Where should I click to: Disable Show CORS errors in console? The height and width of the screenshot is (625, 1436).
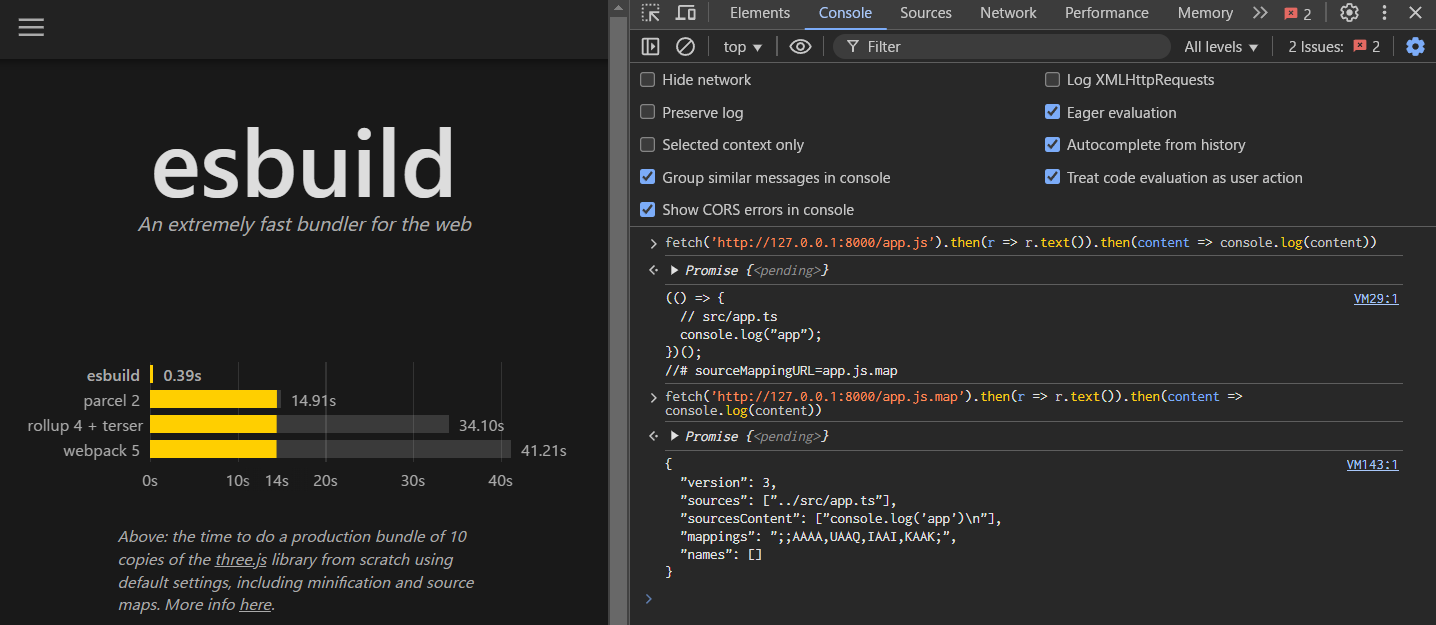click(x=648, y=210)
